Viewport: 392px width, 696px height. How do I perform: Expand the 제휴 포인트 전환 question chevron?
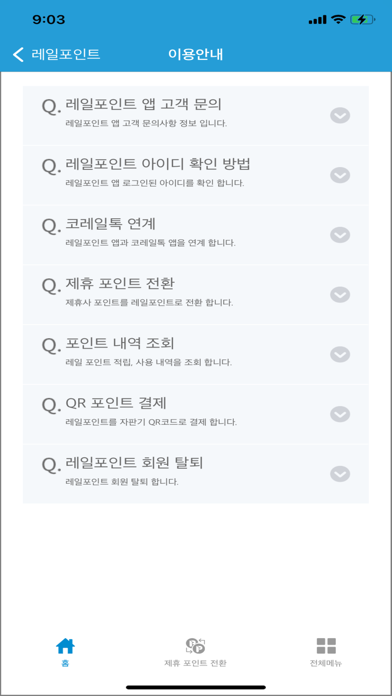[x=340, y=295]
